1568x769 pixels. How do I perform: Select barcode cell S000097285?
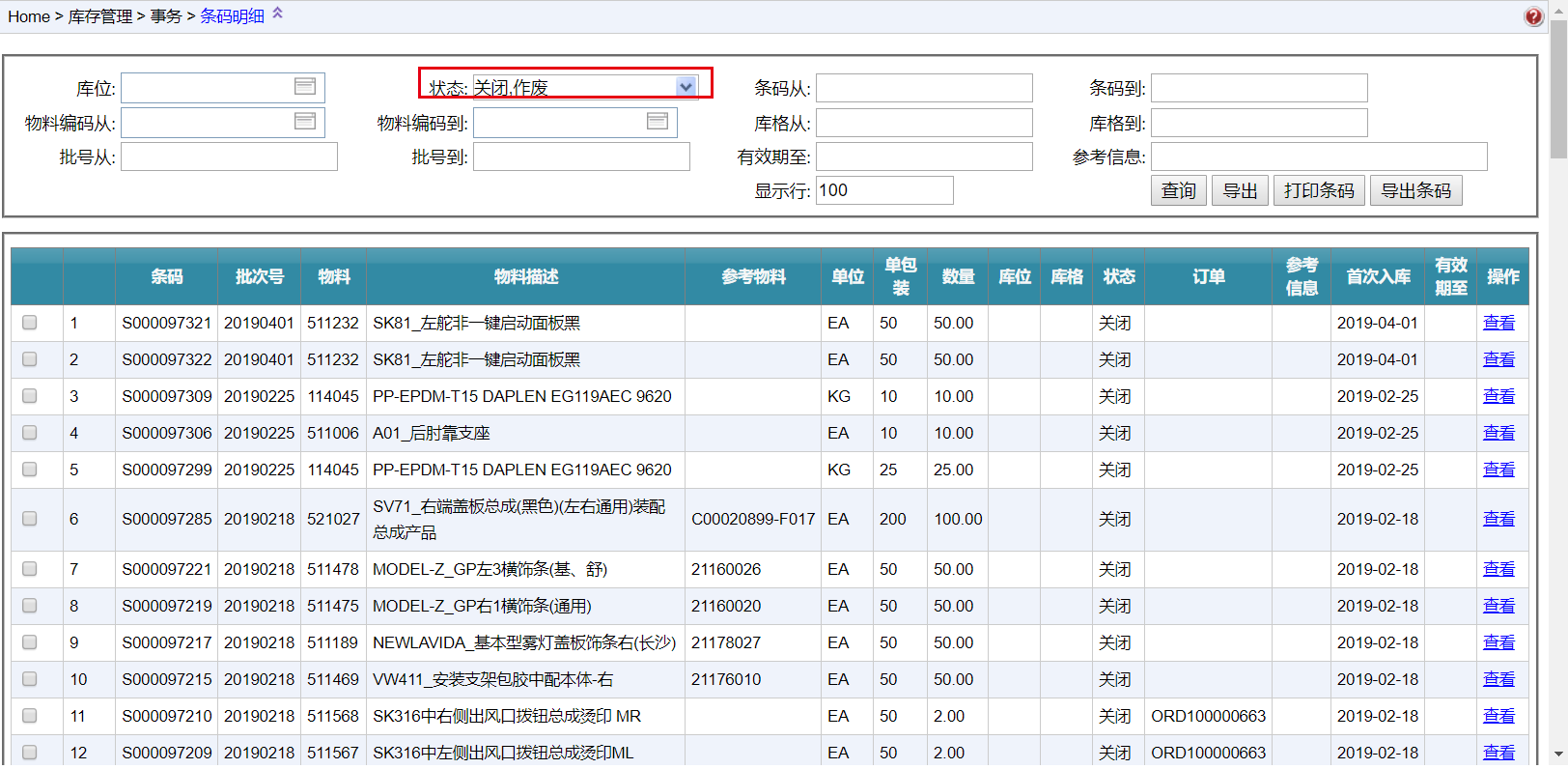pos(166,519)
